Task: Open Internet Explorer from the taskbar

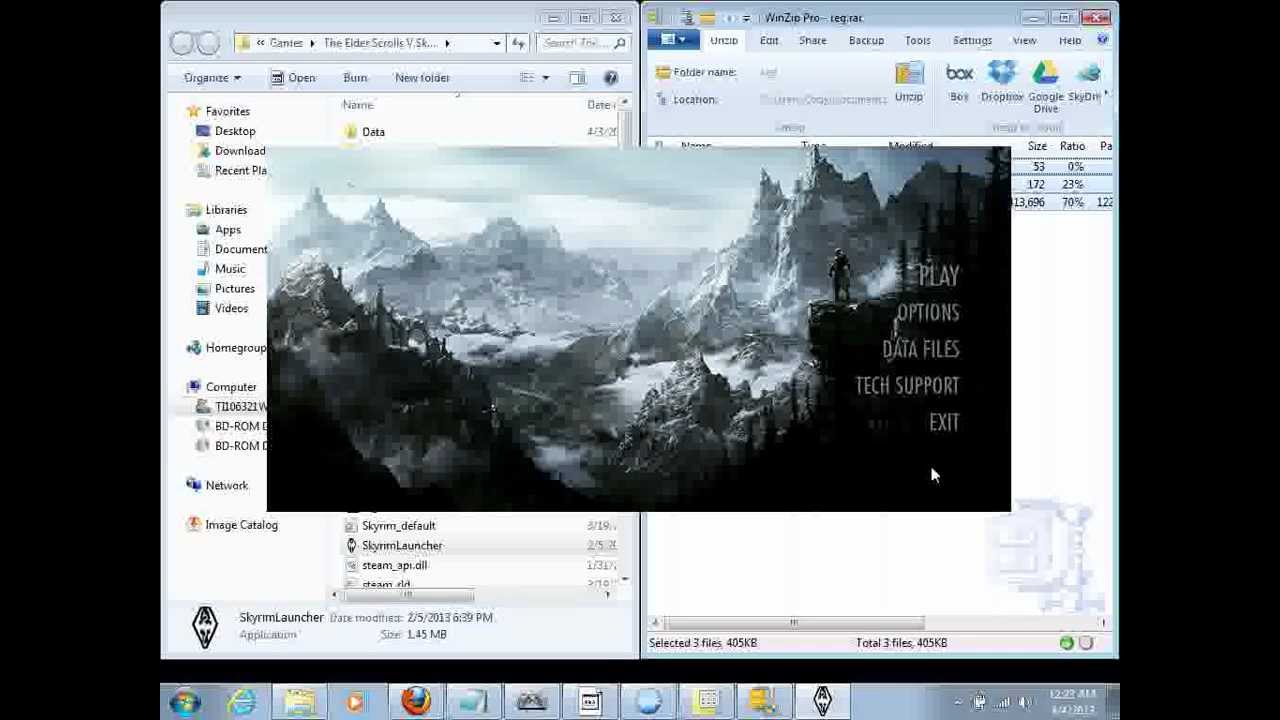Action: coord(242,702)
